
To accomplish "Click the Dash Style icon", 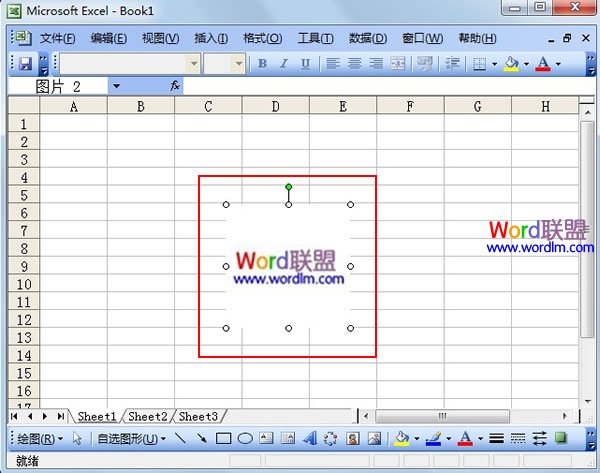I will pyautogui.click(x=518, y=439).
